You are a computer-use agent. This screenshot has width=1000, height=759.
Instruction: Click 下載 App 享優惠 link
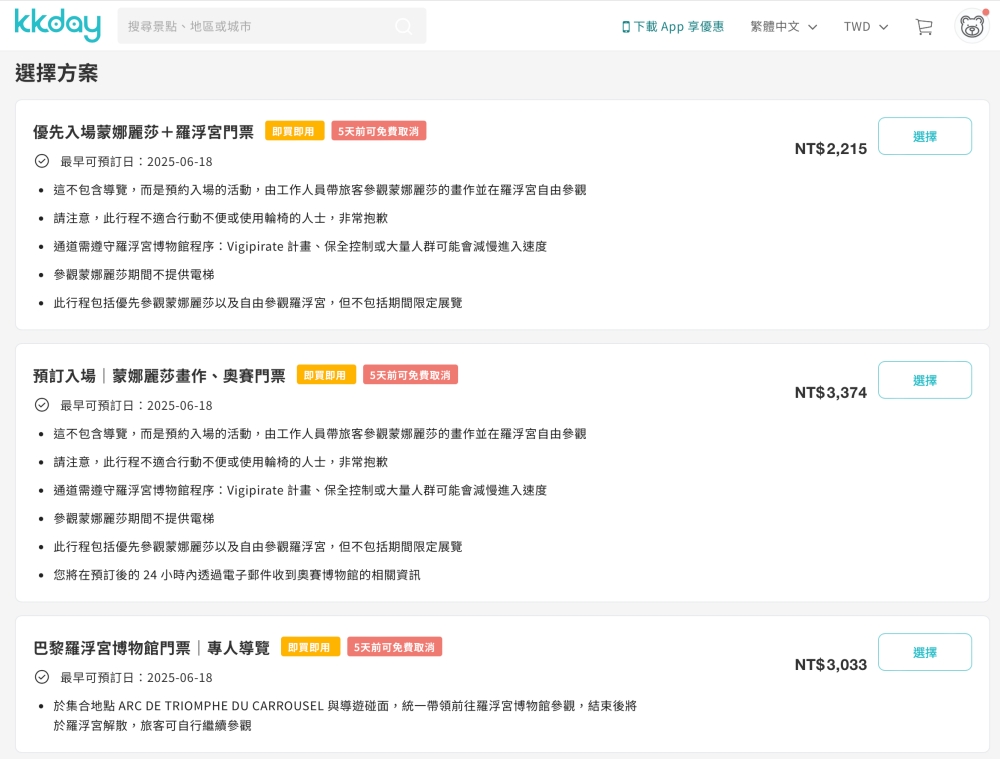pos(678,27)
